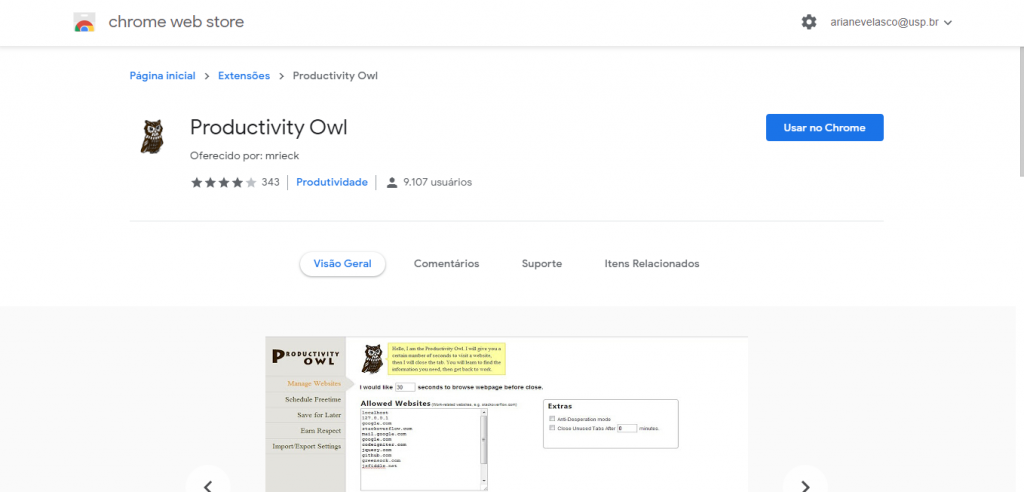Expand the arianevelasco@usp.br account dropdown

tap(891, 22)
